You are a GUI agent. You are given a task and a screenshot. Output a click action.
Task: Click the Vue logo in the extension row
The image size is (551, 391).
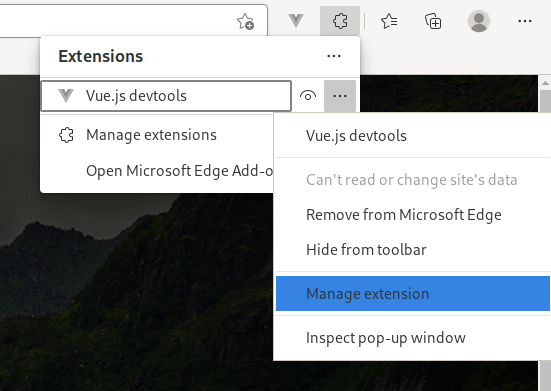pos(66,96)
